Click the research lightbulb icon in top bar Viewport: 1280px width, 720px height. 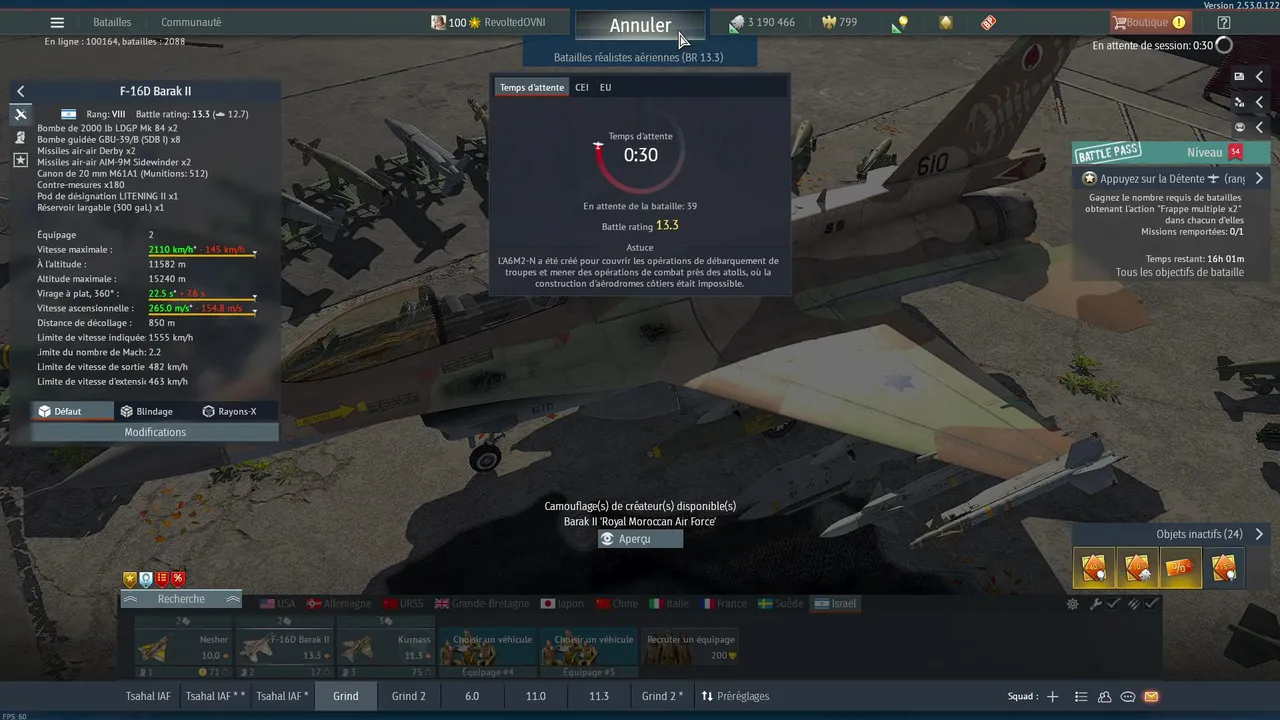(x=900, y=22)
